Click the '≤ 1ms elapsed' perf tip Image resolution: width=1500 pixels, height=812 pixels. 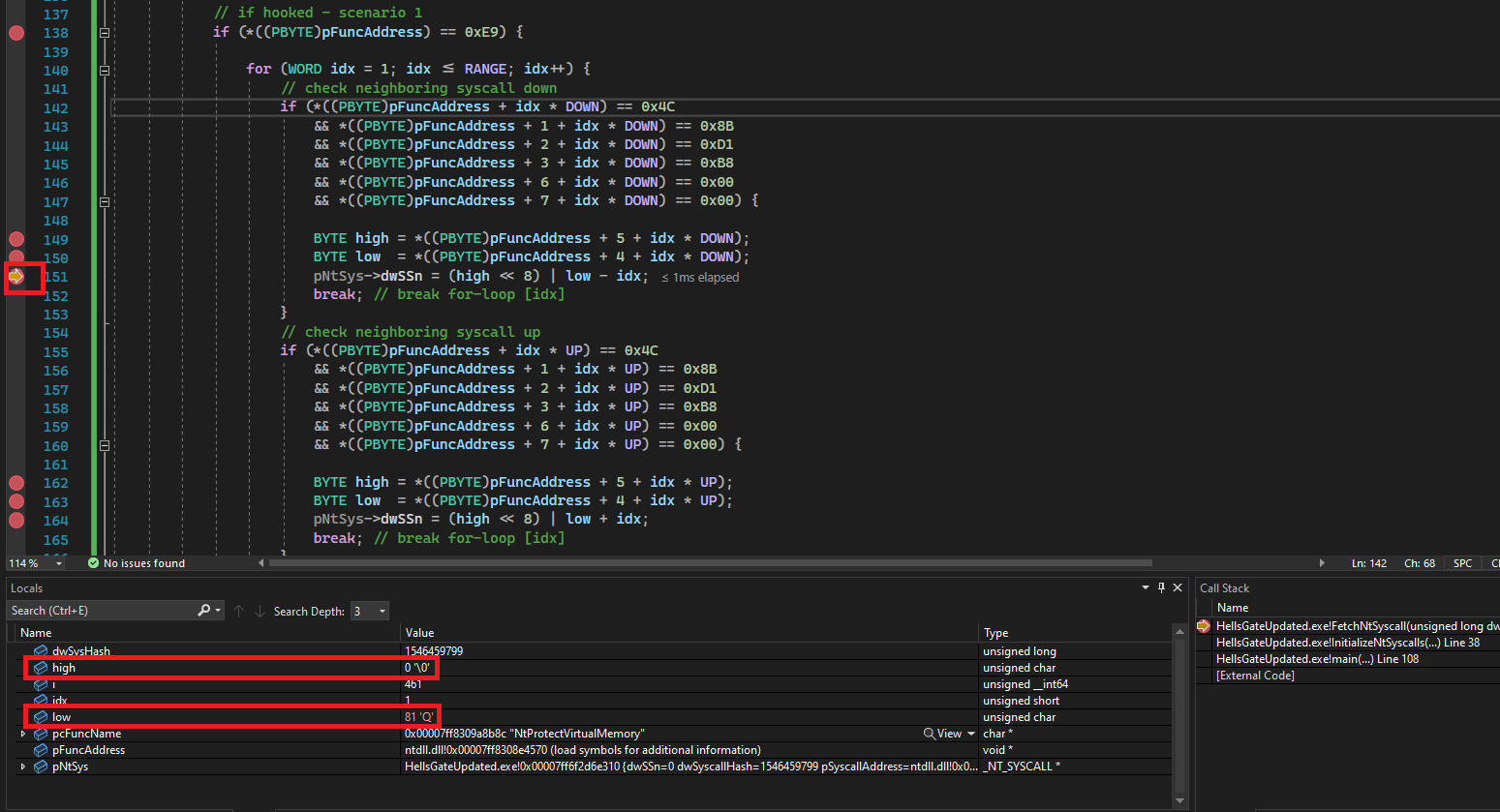click(x=700, y=278)
